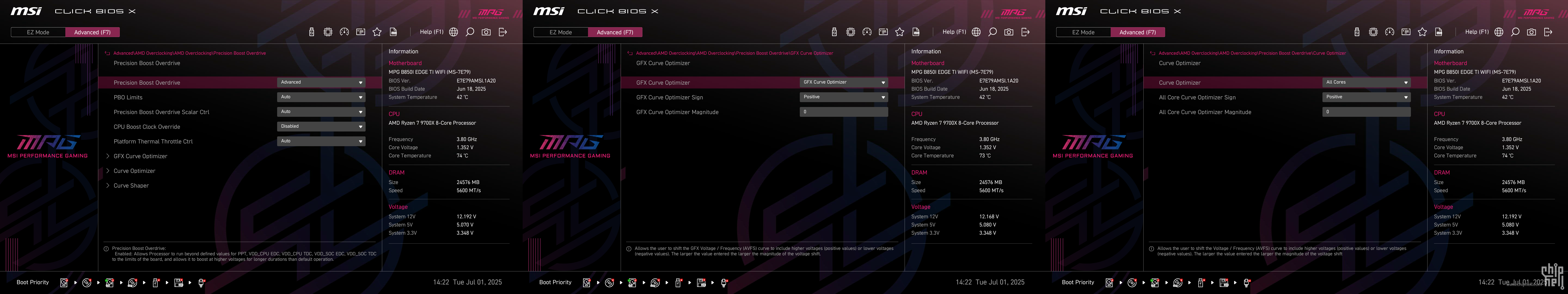
Task: Select optical disc boot device in left screen
Action: click(87, 283)
